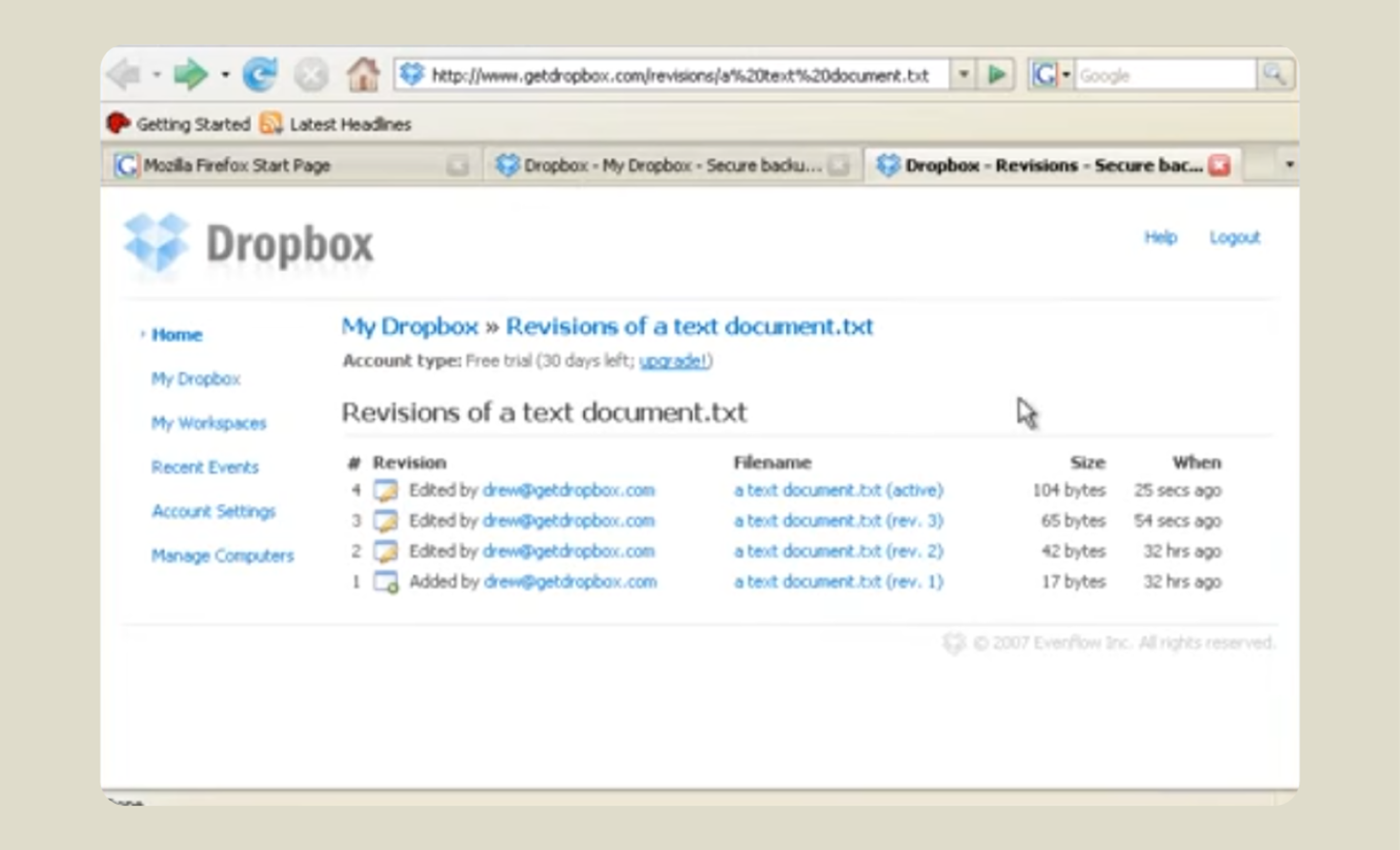Click the Size column header

coord(1088,462)
